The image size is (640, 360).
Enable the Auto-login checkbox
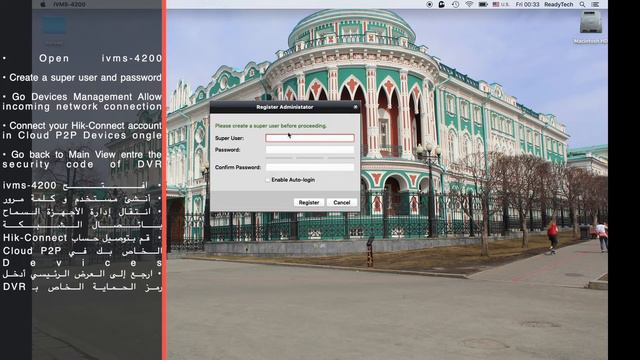tap(268, 180)
